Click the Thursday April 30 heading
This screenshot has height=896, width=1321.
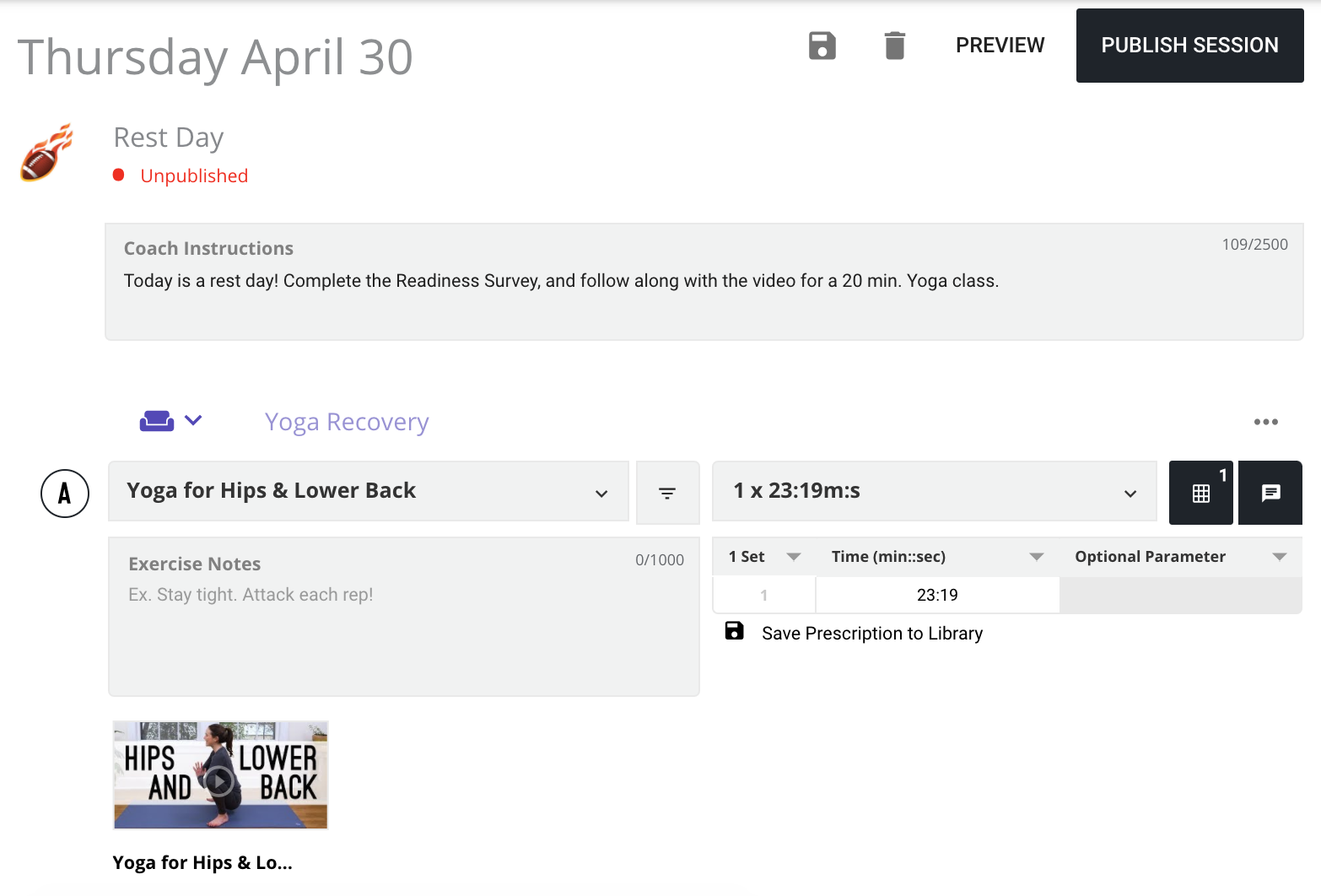tap(215, 57)
